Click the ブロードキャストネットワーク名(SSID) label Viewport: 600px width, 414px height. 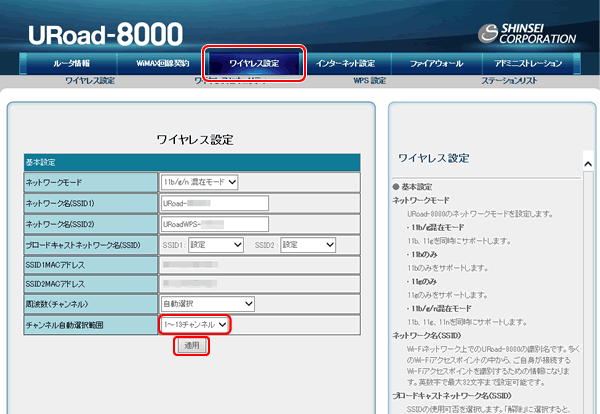[x=91, y=245]
